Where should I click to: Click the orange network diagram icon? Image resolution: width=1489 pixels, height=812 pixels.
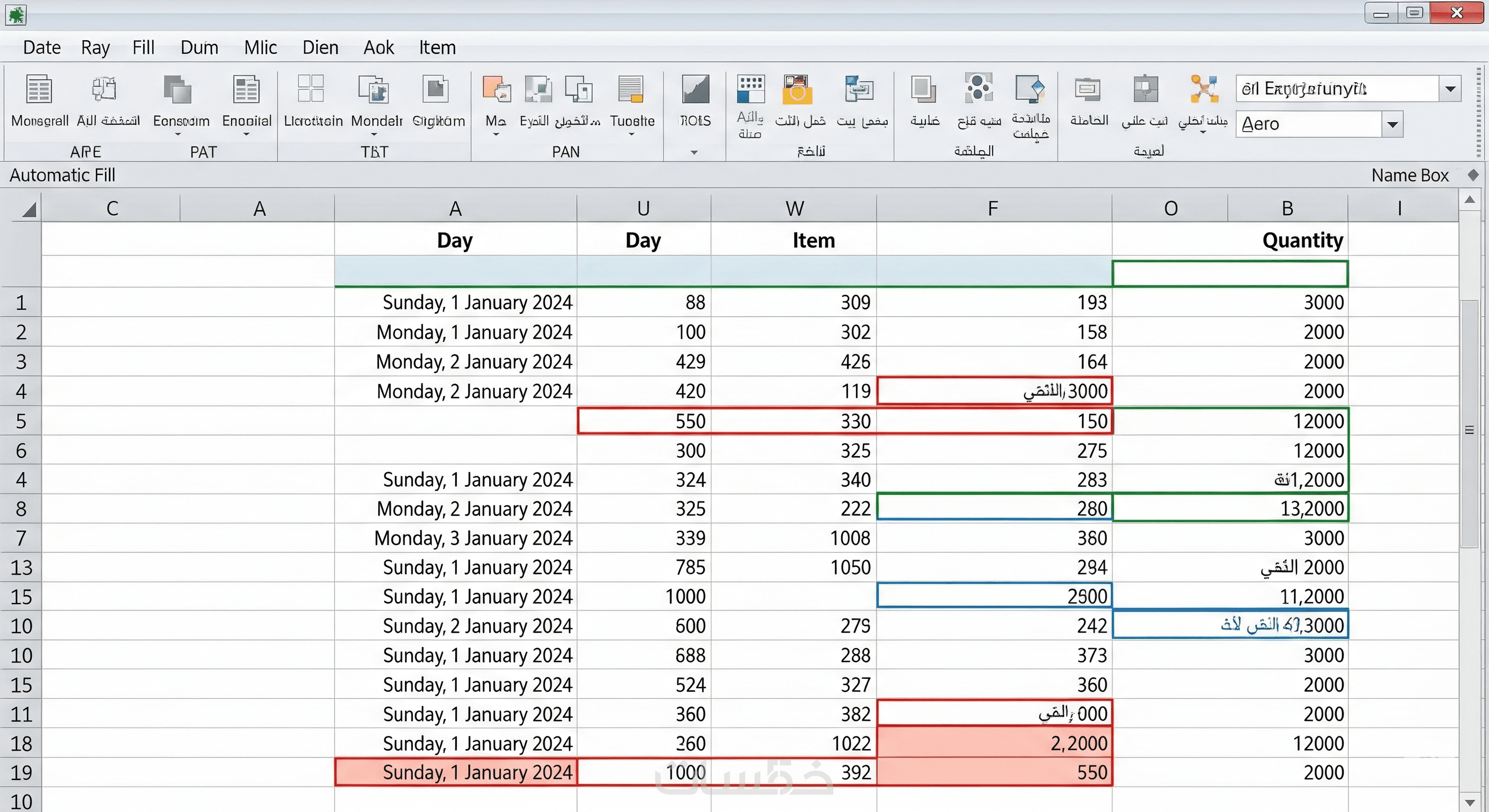1204,89
